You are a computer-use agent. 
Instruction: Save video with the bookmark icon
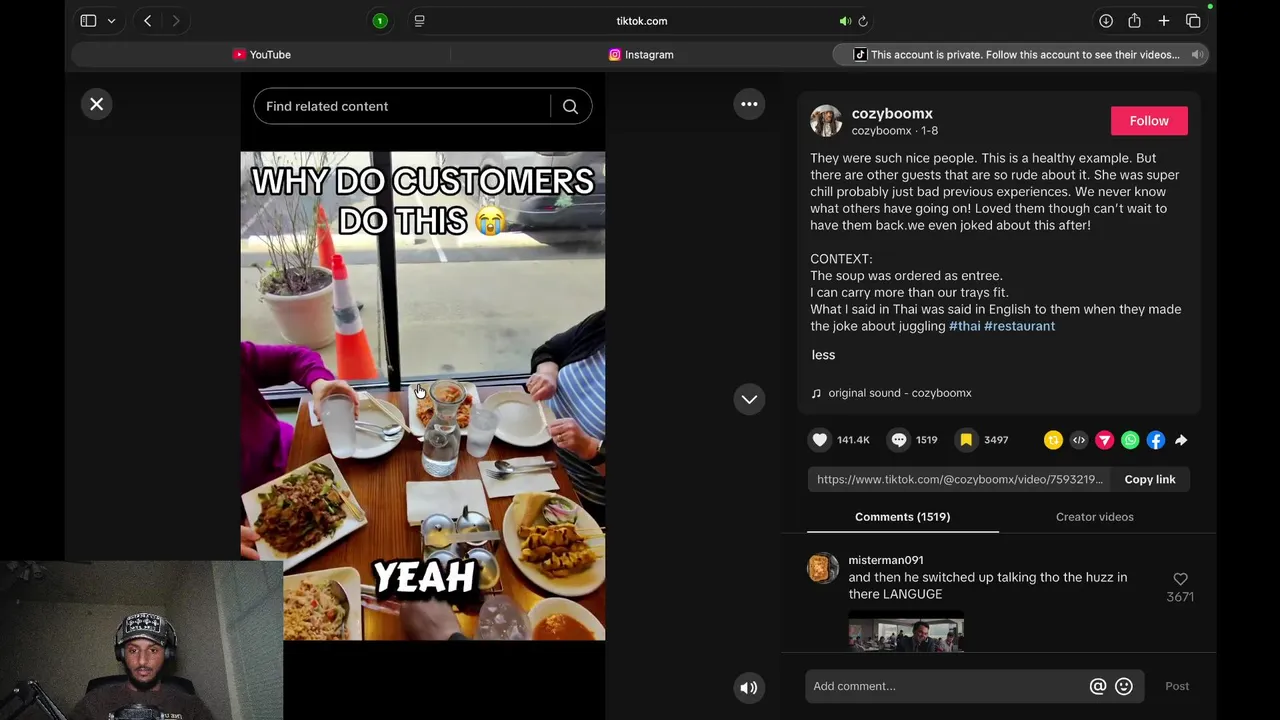tap(966, 440)
